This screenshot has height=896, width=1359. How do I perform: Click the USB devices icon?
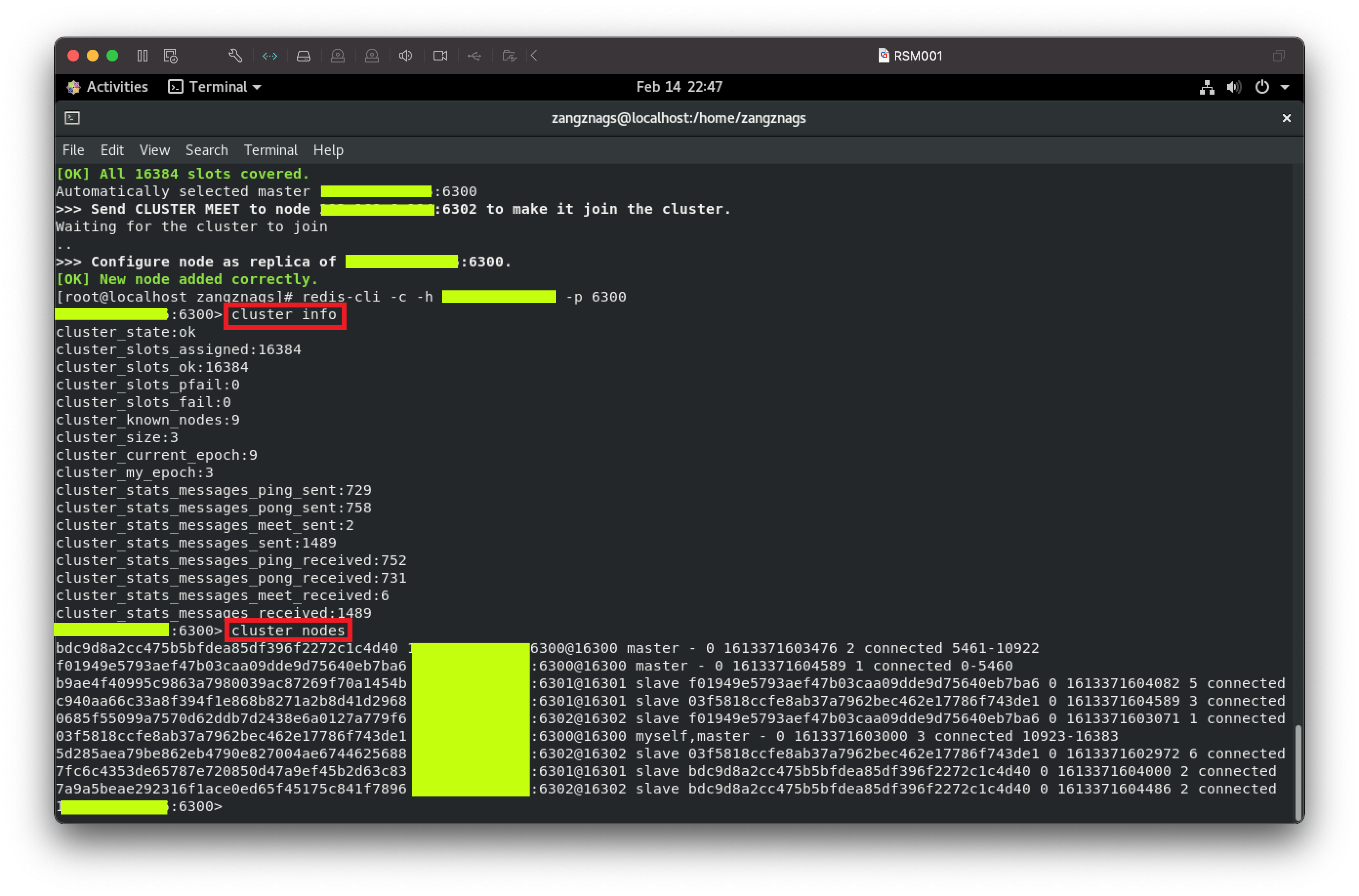pos(474,56)
